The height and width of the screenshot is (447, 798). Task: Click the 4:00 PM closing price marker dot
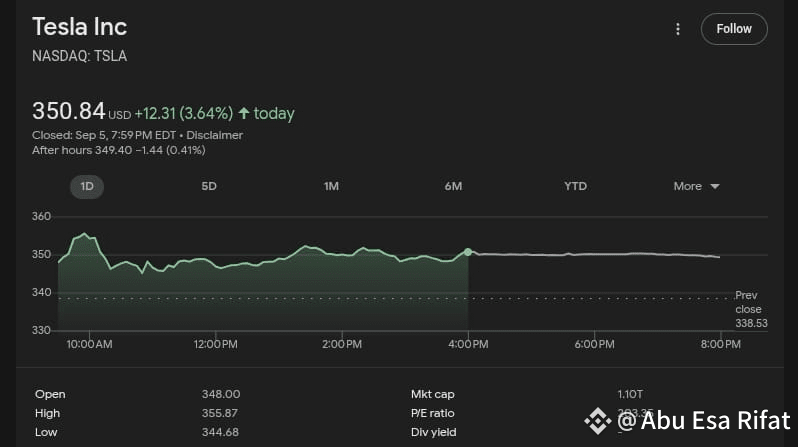tap(468, 252)
